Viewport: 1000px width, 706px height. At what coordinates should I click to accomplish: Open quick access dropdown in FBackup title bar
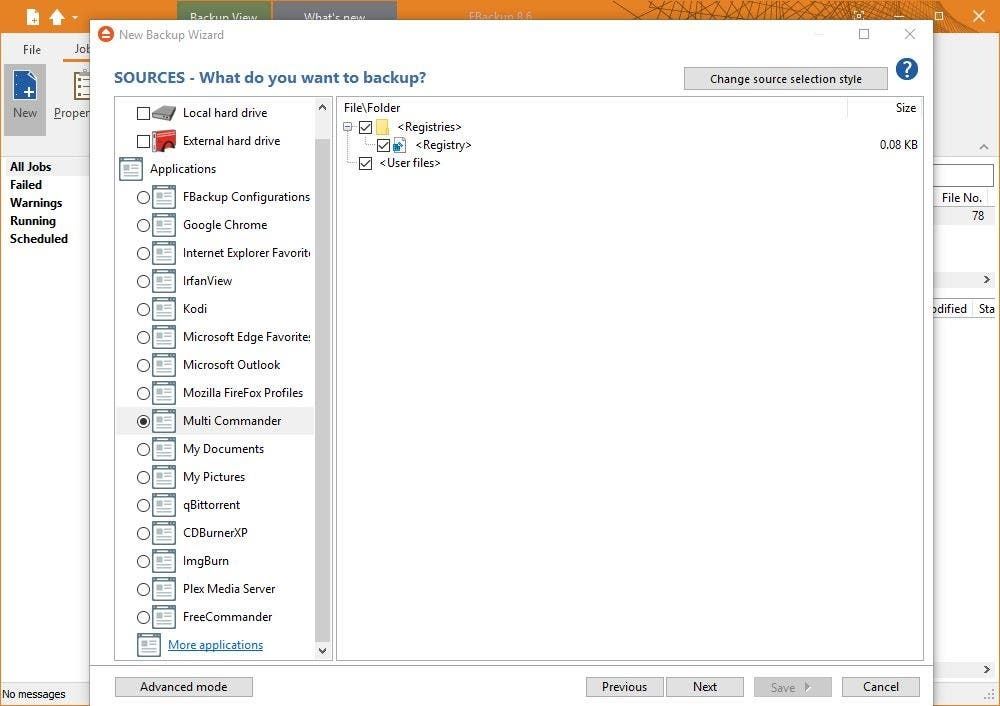(75, 18)
